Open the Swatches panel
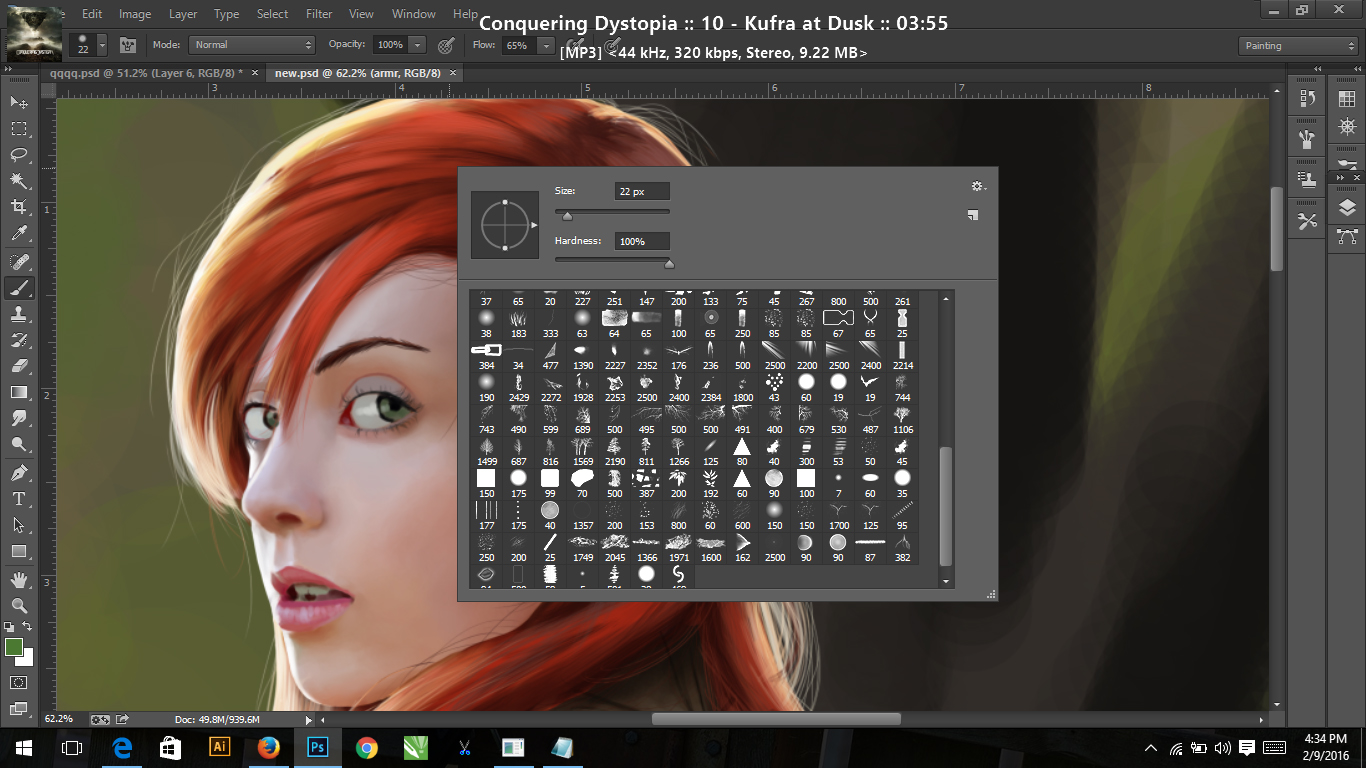This screenshot has height=768, width=1366. pos(1347,98)
